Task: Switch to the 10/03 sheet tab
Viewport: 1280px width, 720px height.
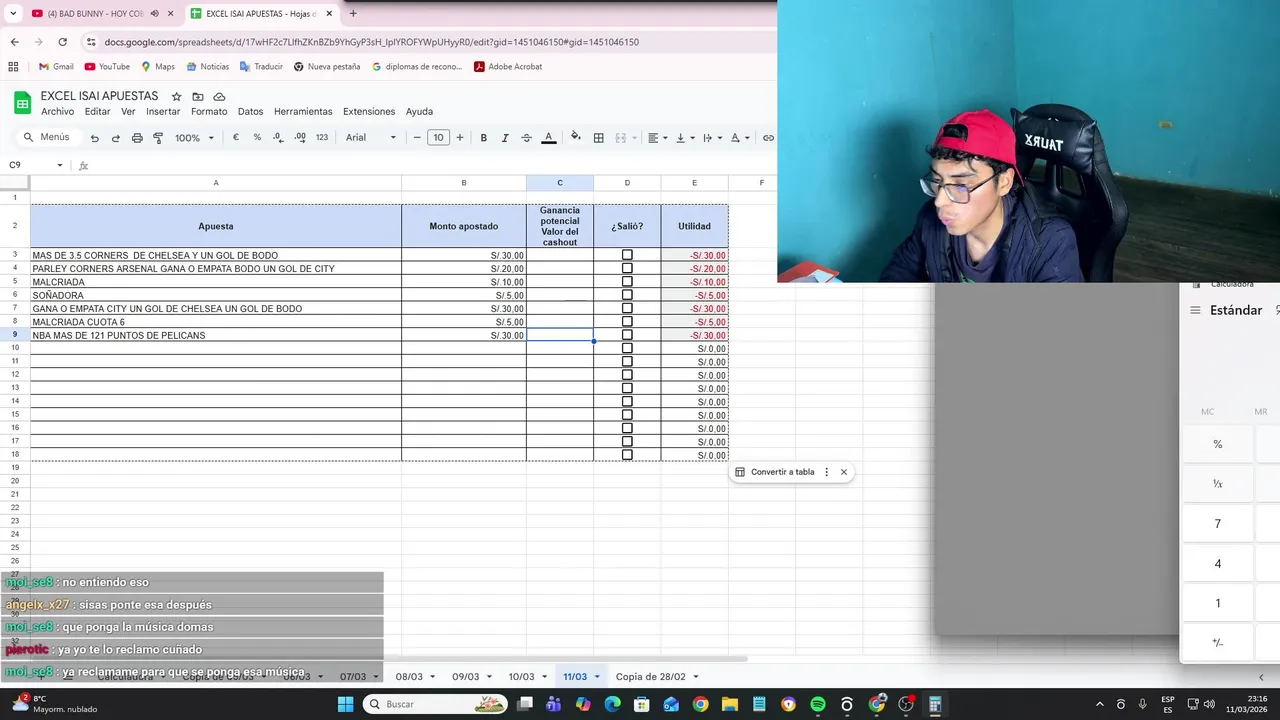Action: (521, 677)
